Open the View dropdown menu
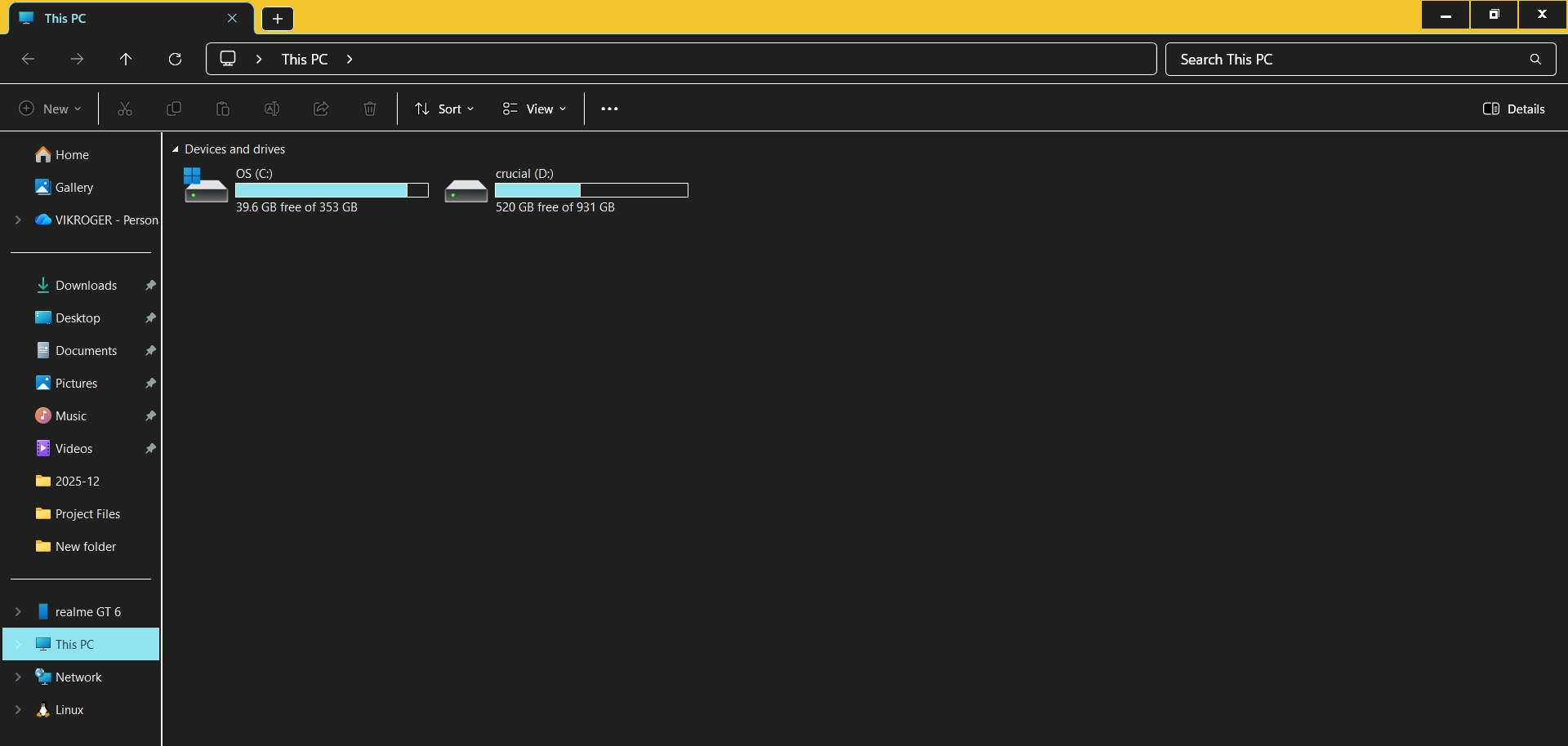Viewport: 1568px width, 746px height. click(534, 109)
